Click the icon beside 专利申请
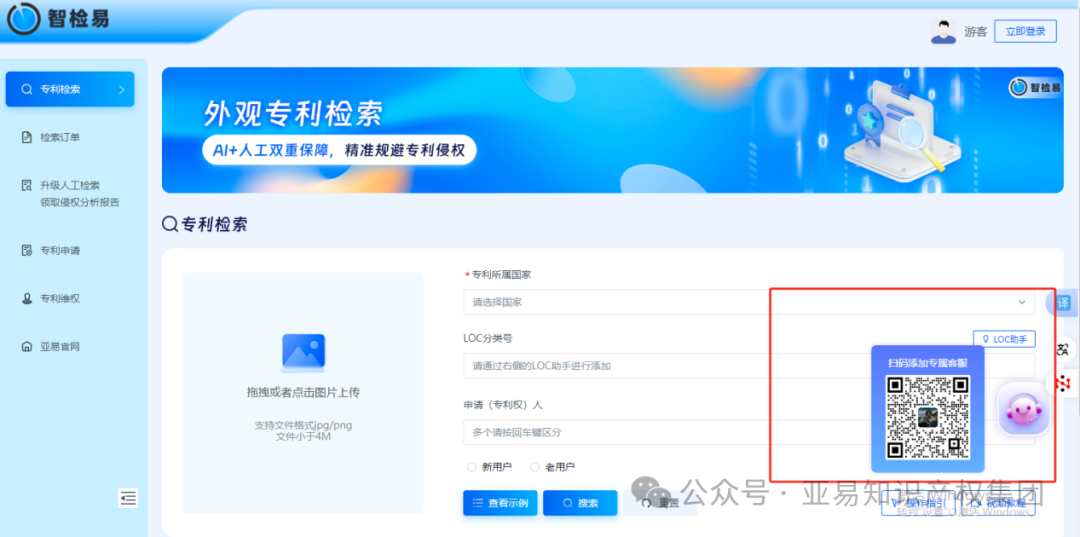This screenshot has height=537, width=1080. click(26, 251)
